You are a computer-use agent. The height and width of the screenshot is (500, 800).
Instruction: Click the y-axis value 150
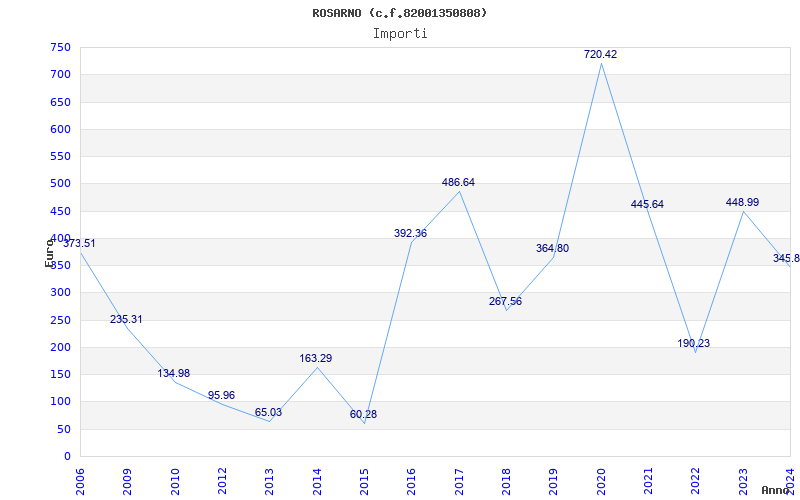pos(60,374)
